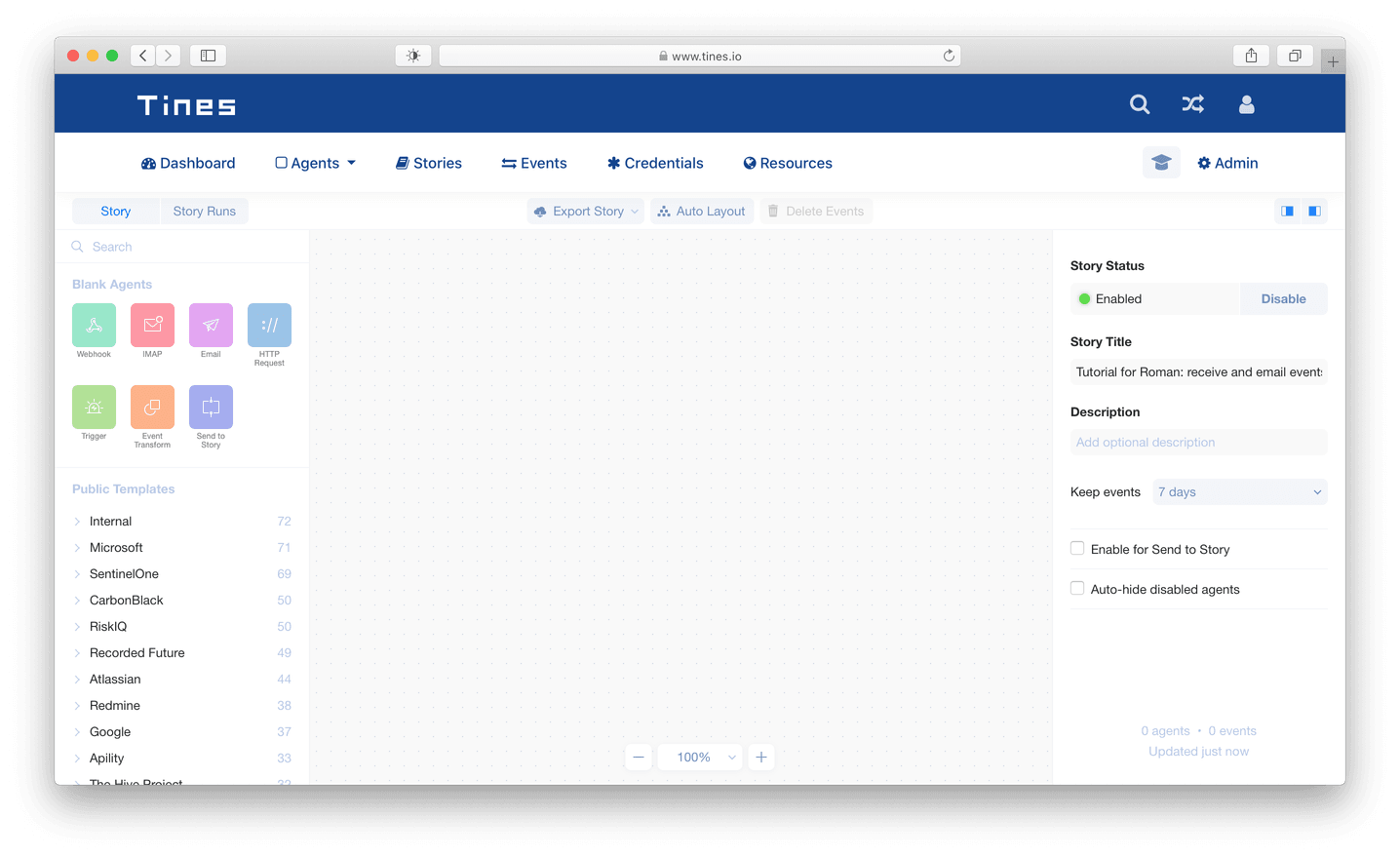Enable the Send to Story checkbox

pos(1077,549)
